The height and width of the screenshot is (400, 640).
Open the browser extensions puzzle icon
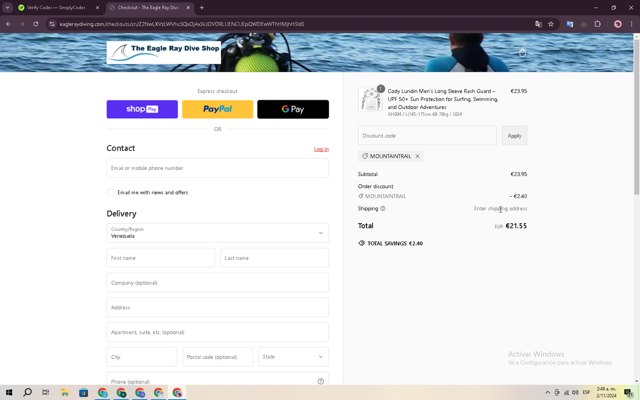tap(598, 24)
